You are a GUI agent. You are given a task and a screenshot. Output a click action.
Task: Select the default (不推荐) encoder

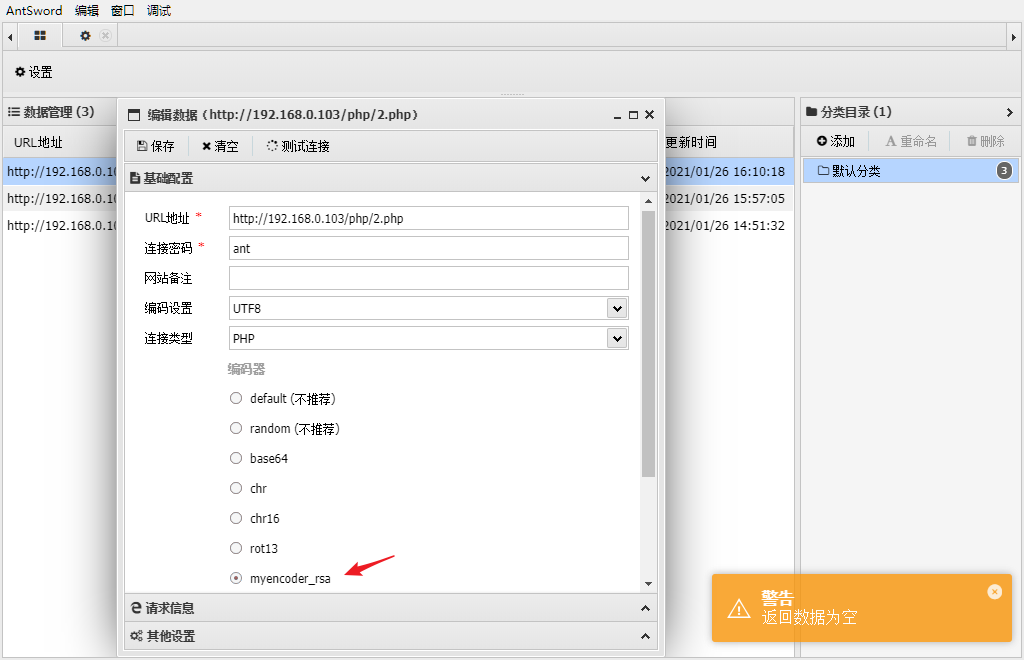[x=236, y=398]
